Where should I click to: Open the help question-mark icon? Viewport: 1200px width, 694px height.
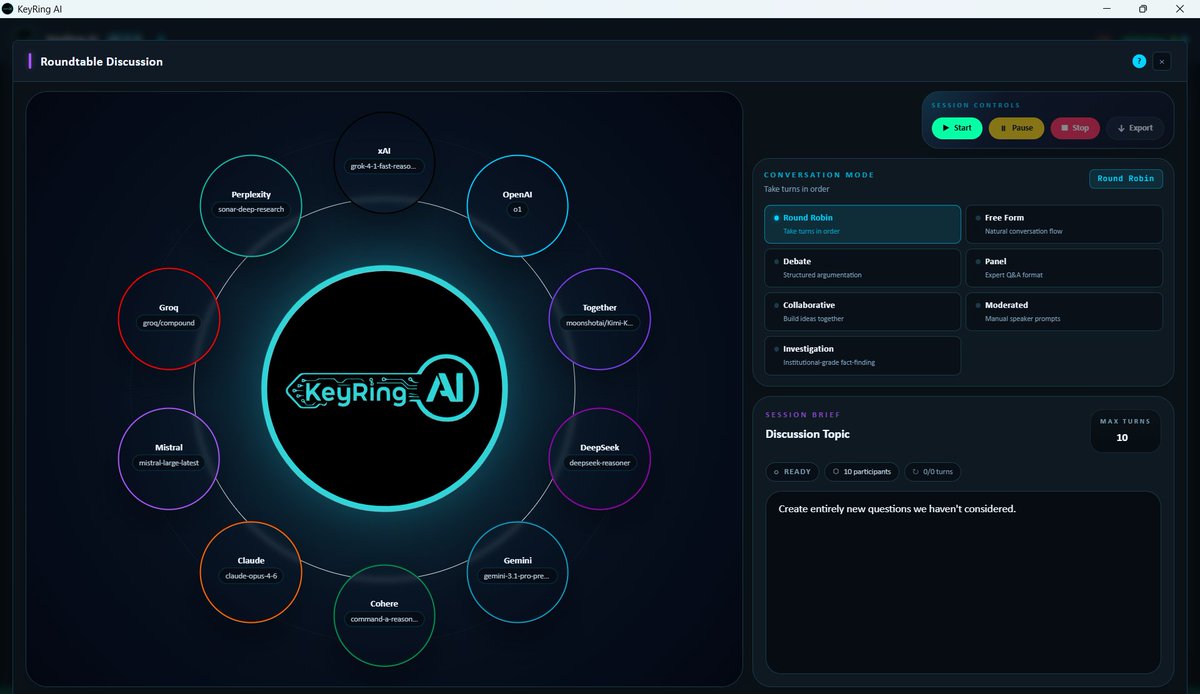click(x=1139, y=61)
